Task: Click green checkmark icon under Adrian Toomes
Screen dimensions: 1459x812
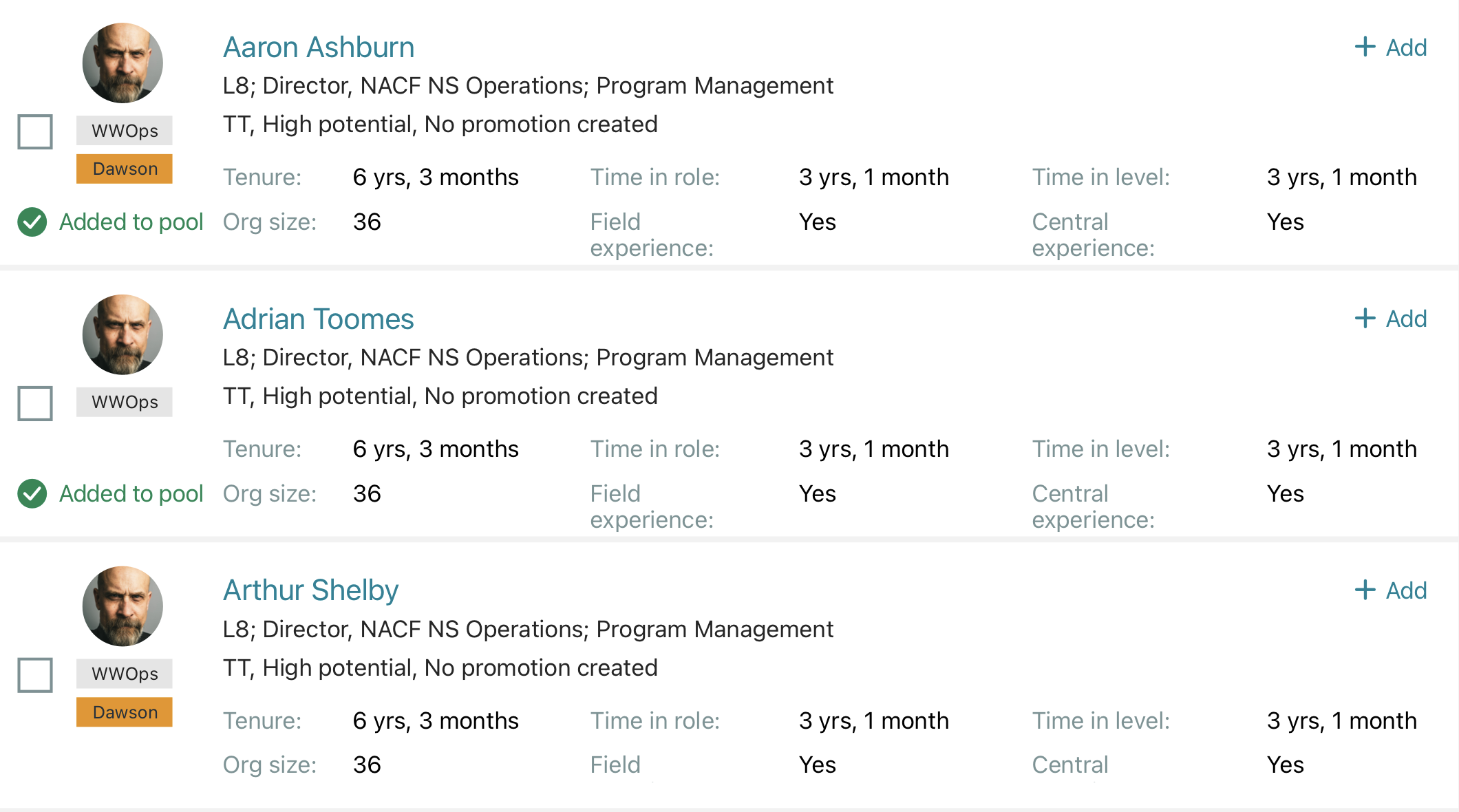Action: click(x=32, y=493)
